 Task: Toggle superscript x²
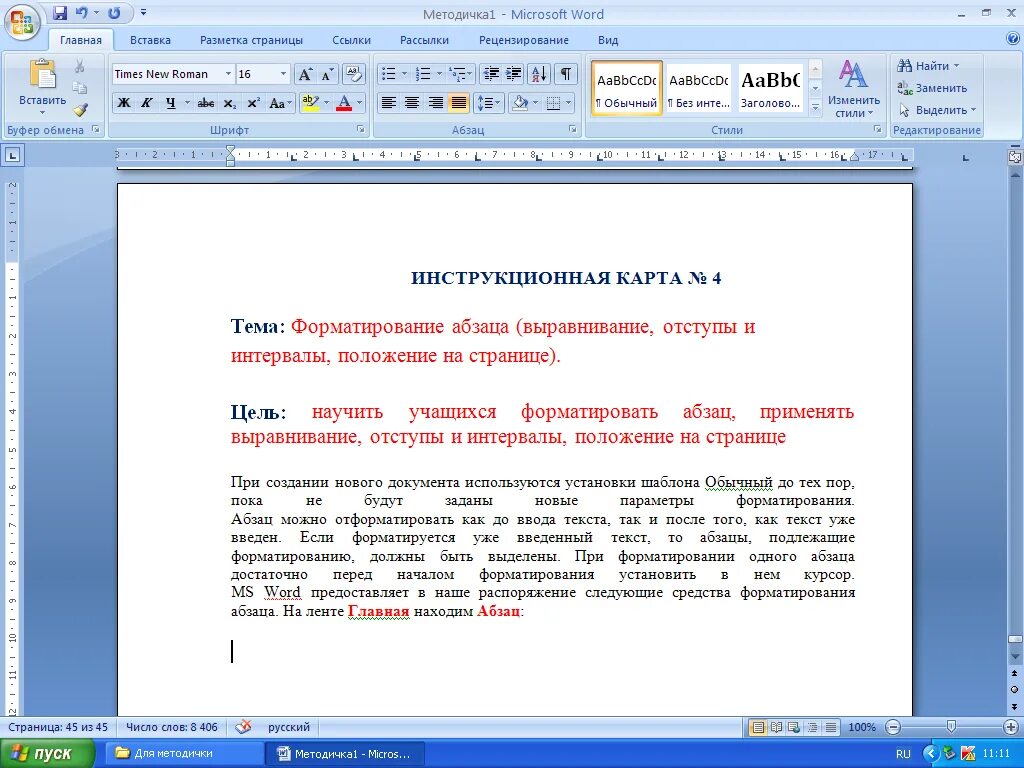pos(253,103)
